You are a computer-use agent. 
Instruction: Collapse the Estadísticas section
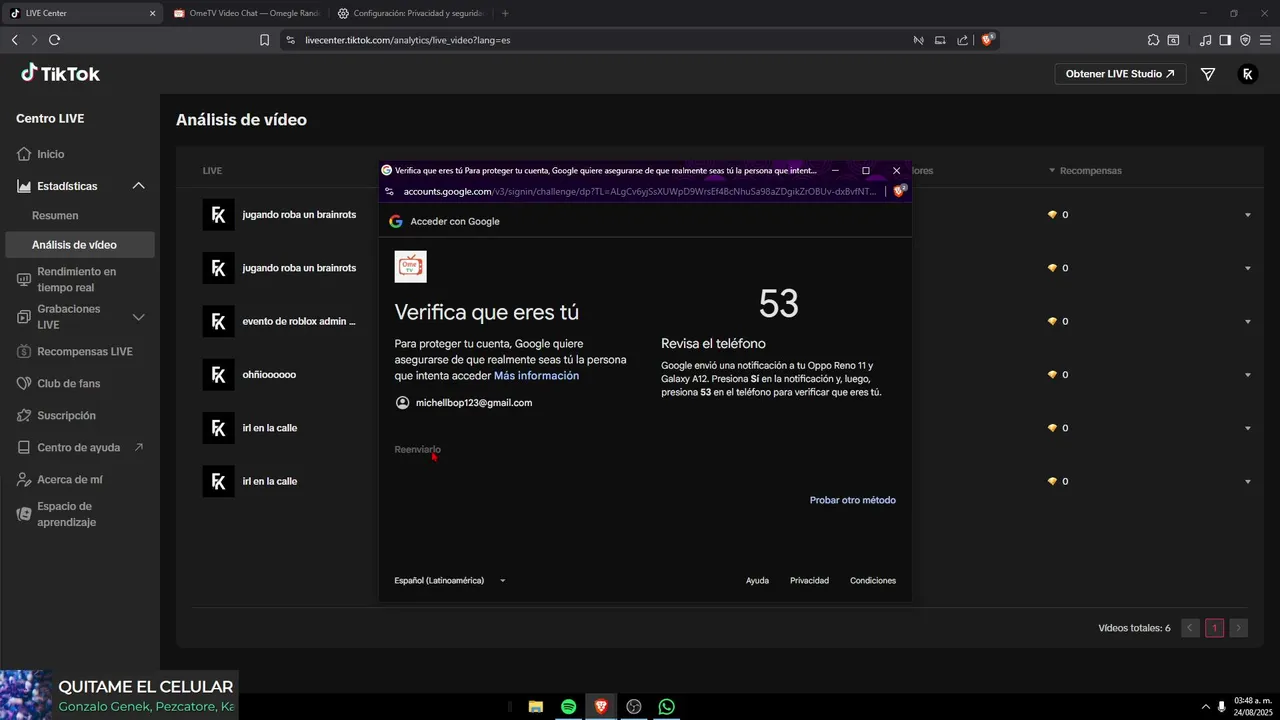coord(138,186)
